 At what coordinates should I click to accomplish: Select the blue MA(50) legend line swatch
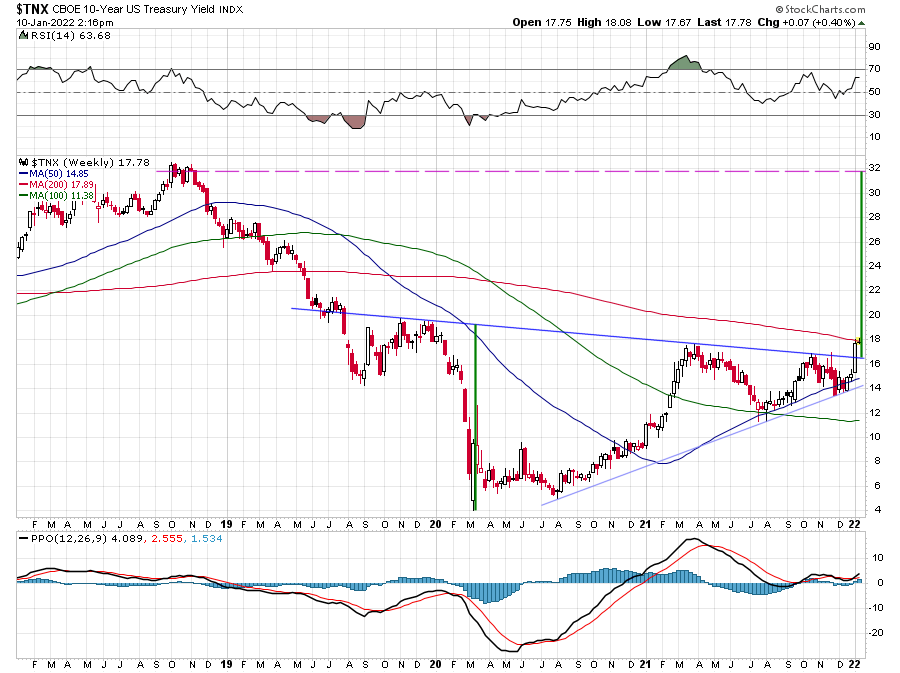tap(24, 173)
